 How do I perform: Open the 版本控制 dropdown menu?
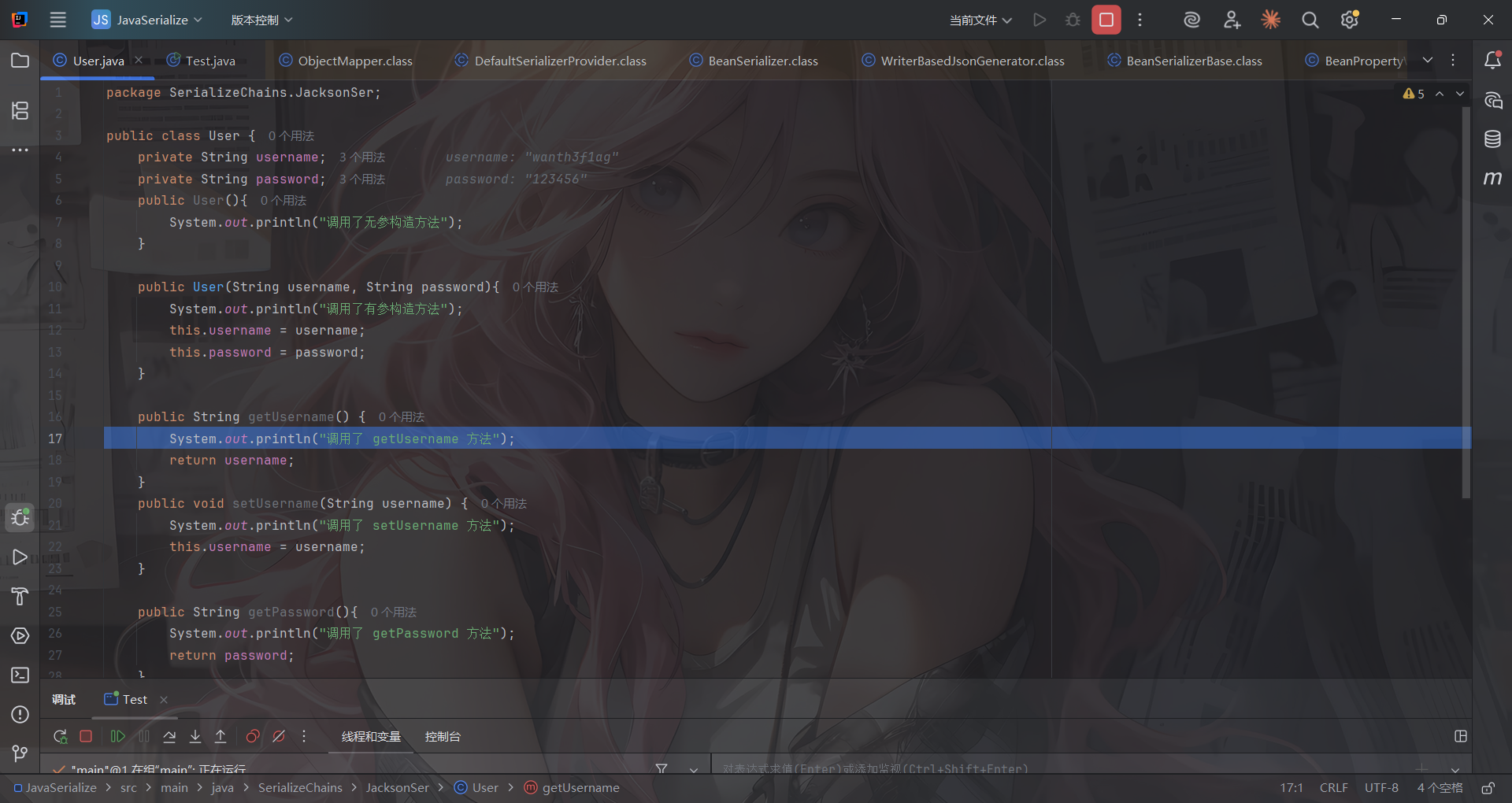point(261,20)
